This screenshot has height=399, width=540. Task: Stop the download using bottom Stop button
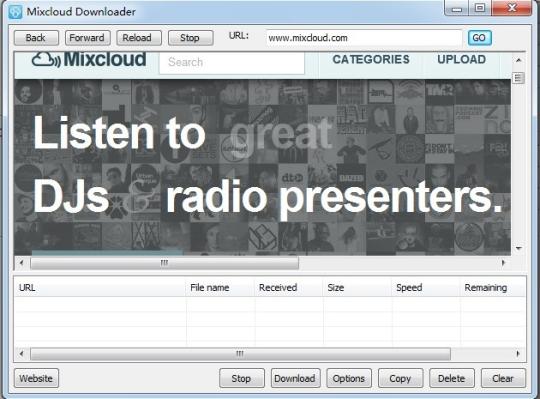pos(241,378)
